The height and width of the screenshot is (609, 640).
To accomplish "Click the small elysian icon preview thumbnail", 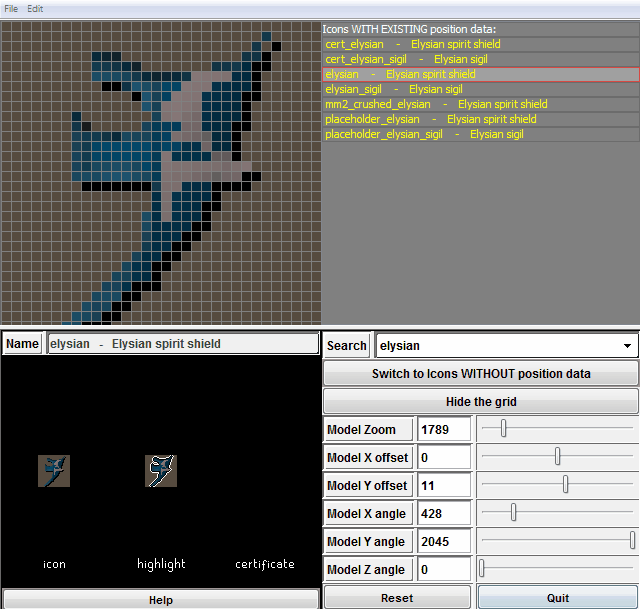I will coord(54,471).
